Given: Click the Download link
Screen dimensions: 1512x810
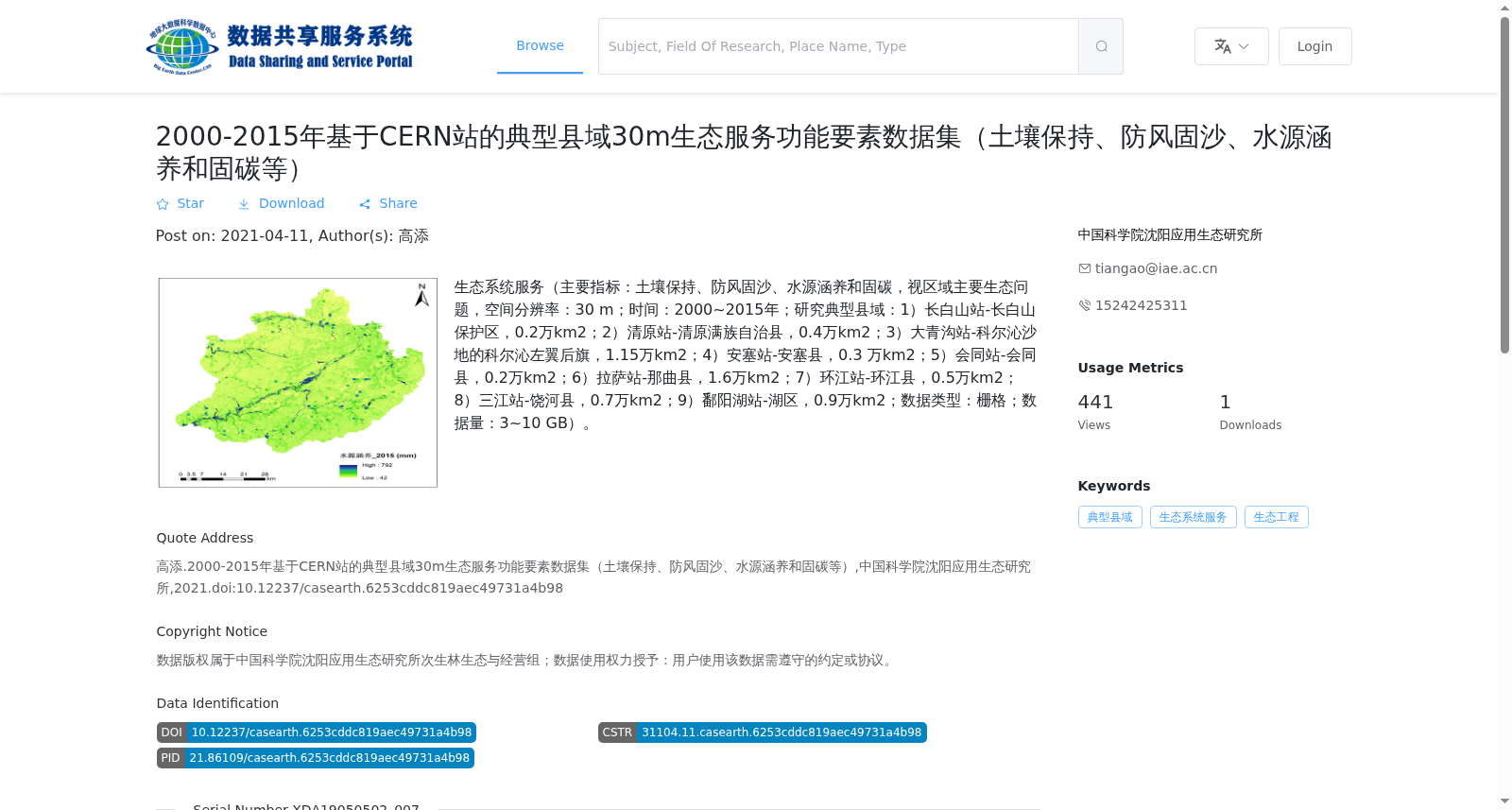Looking at the screenshot, I should [282, 203].
